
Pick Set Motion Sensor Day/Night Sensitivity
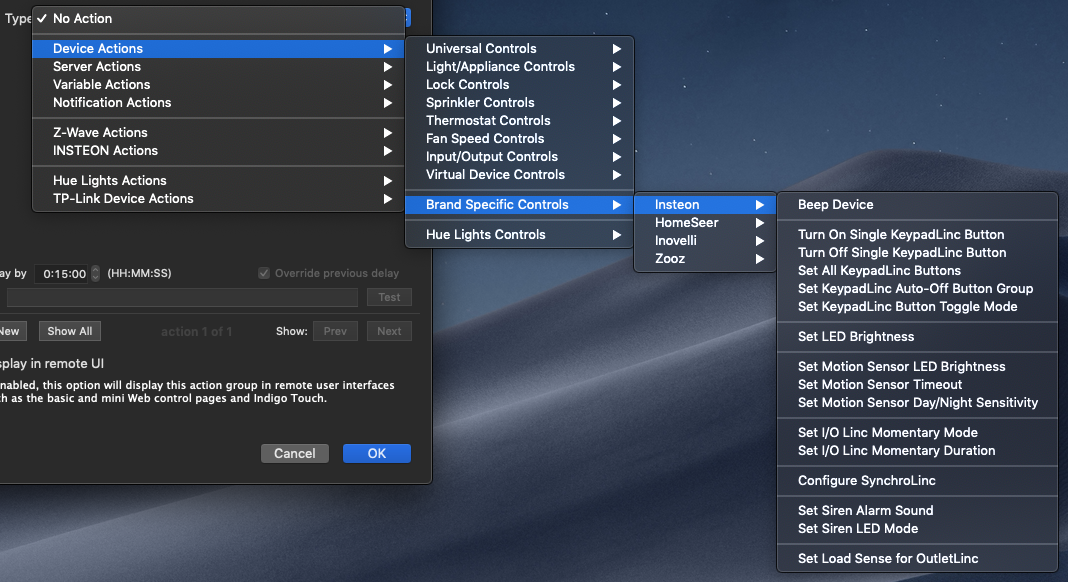(917, 403)
